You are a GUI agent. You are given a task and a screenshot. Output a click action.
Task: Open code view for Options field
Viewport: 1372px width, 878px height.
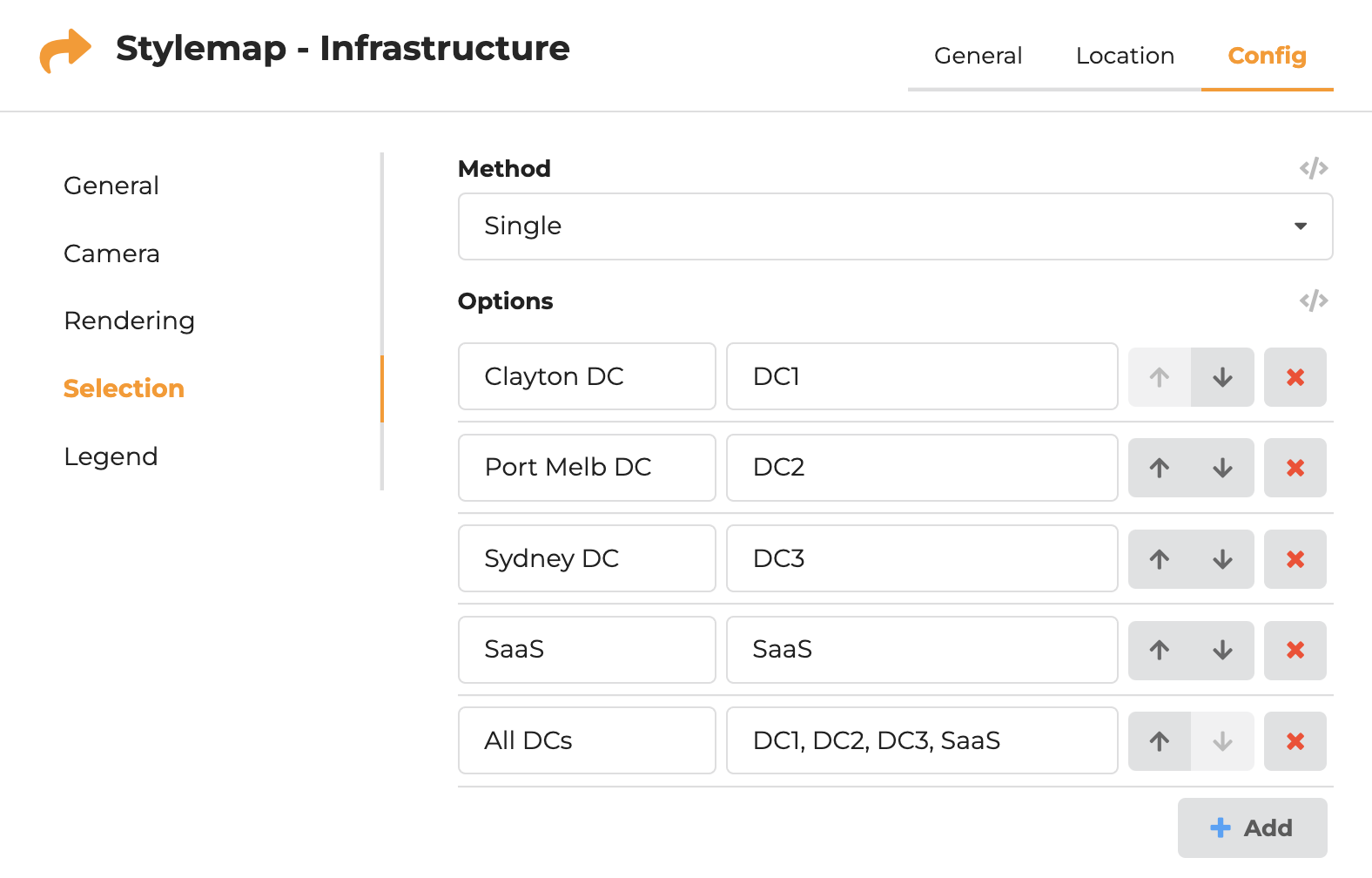(1313, 301)
